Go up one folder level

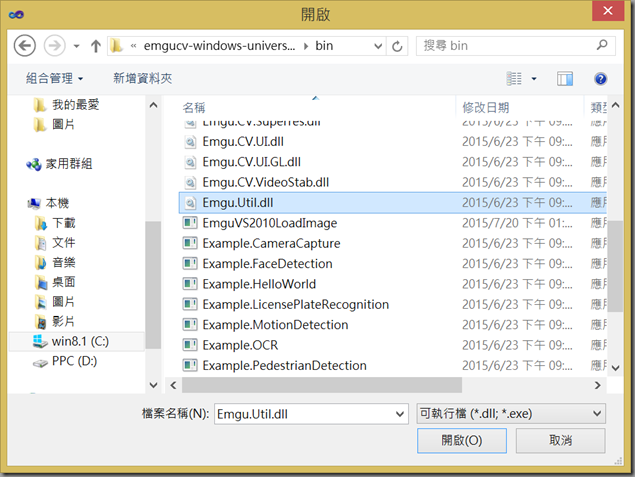[96, 46]
